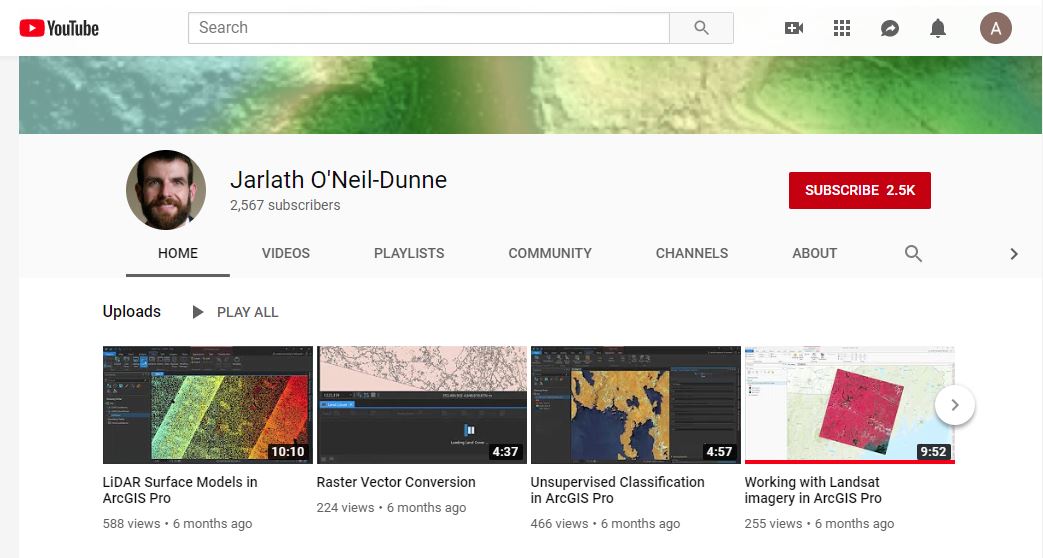Open the create video camera icon
The image size is (1043, 558).
point(794,28)
